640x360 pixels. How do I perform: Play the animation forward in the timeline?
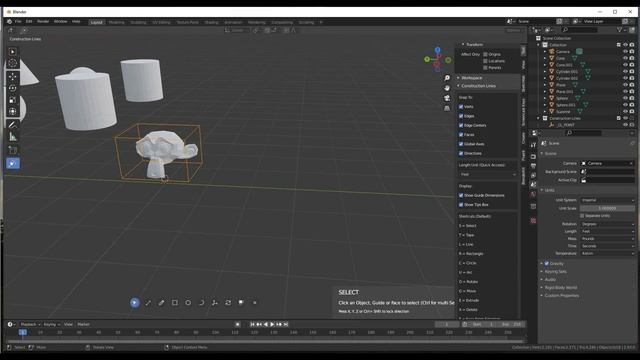coord(272,324)
